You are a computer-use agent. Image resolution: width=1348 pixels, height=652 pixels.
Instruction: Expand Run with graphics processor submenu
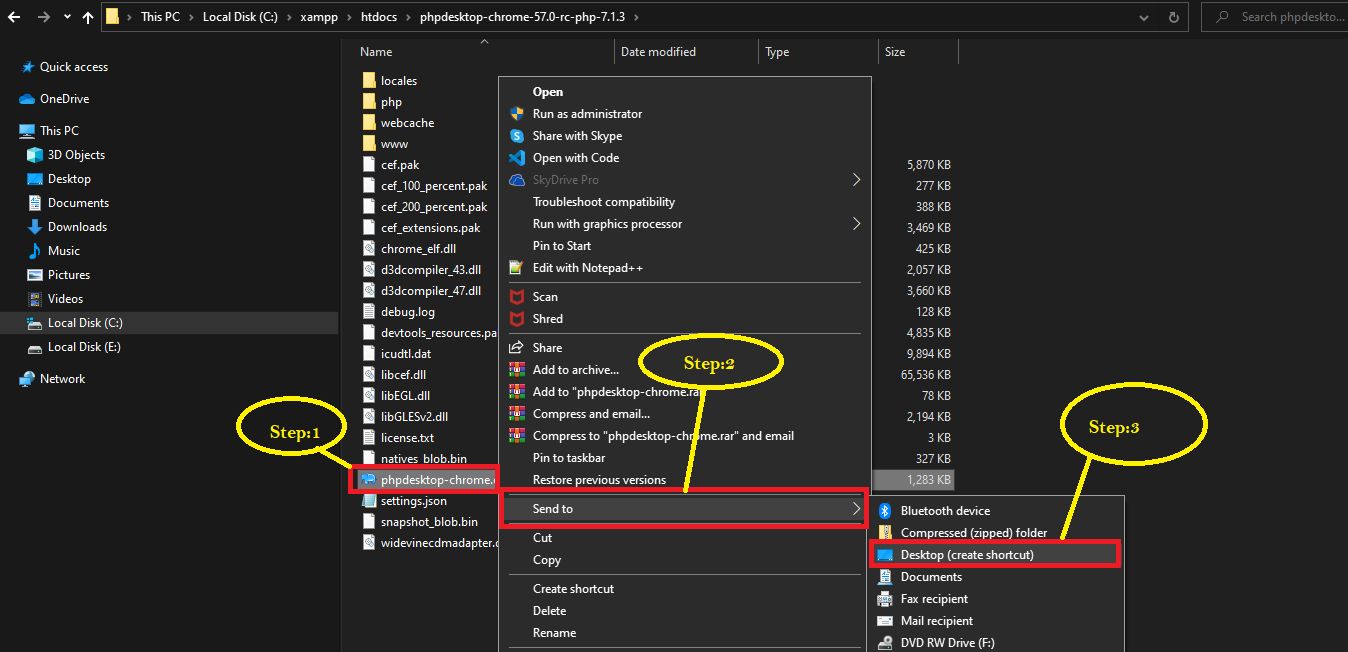[x=856, y=224]
